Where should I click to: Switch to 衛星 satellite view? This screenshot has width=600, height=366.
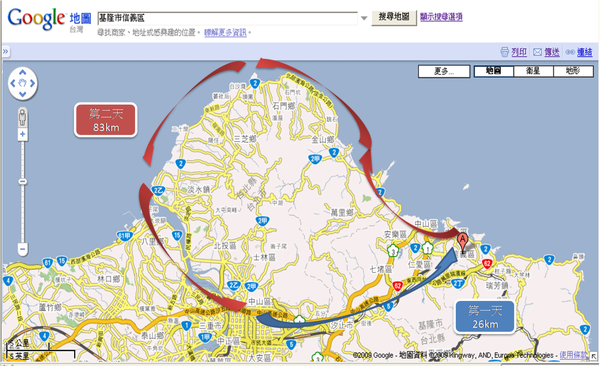[x=533, y=71]
